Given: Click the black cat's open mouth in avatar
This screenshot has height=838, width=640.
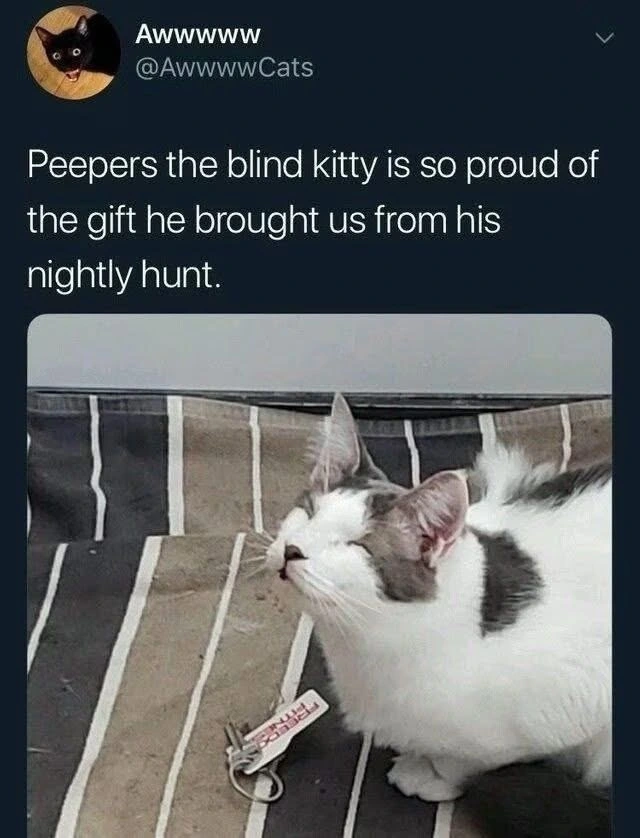Looking at the screenshot, I should (71, 76).
